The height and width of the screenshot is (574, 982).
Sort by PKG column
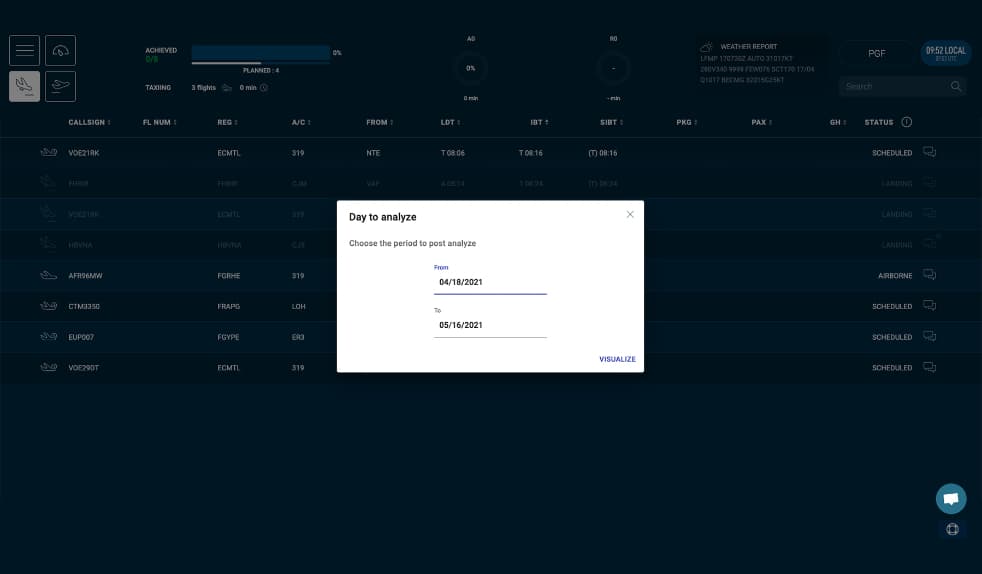click(x=686, y=123)
